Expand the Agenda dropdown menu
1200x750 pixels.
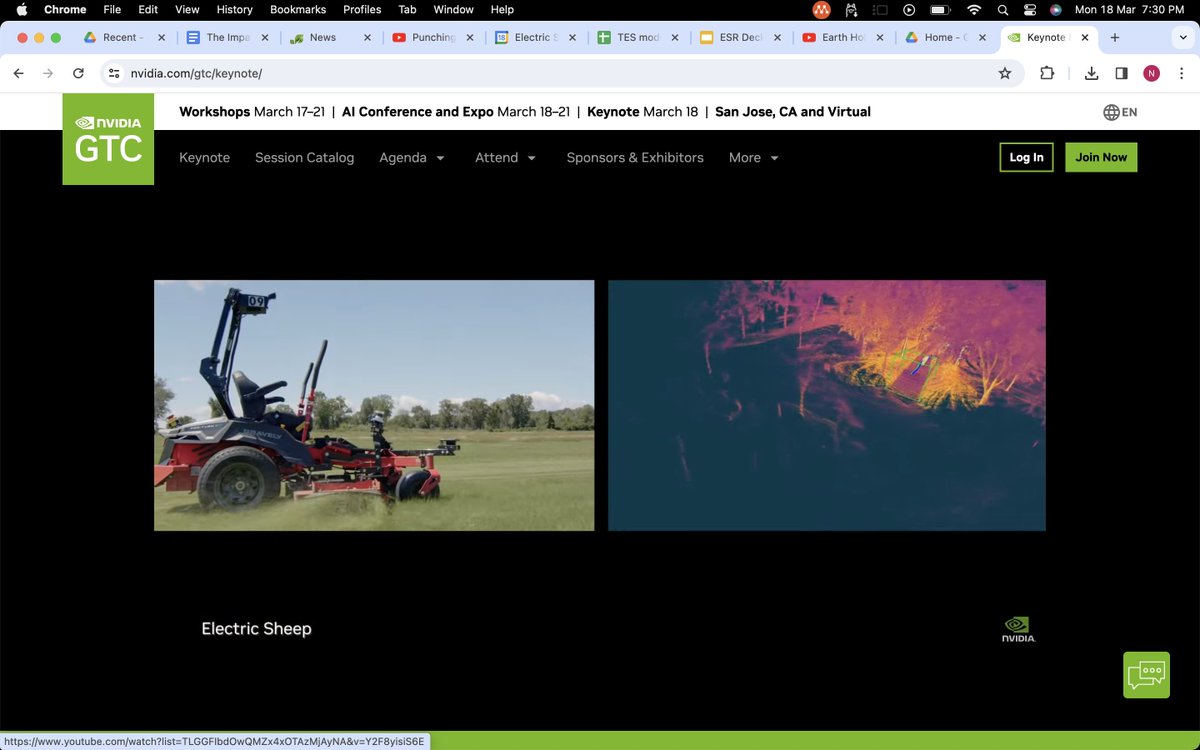click(412, 158)
